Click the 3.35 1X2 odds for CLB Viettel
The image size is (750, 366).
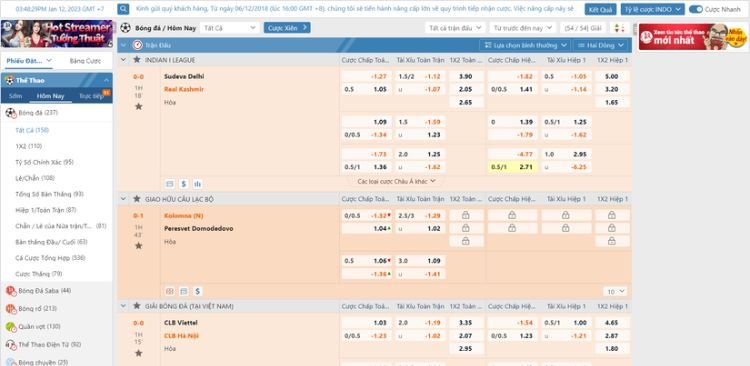(x=465, y=323)
